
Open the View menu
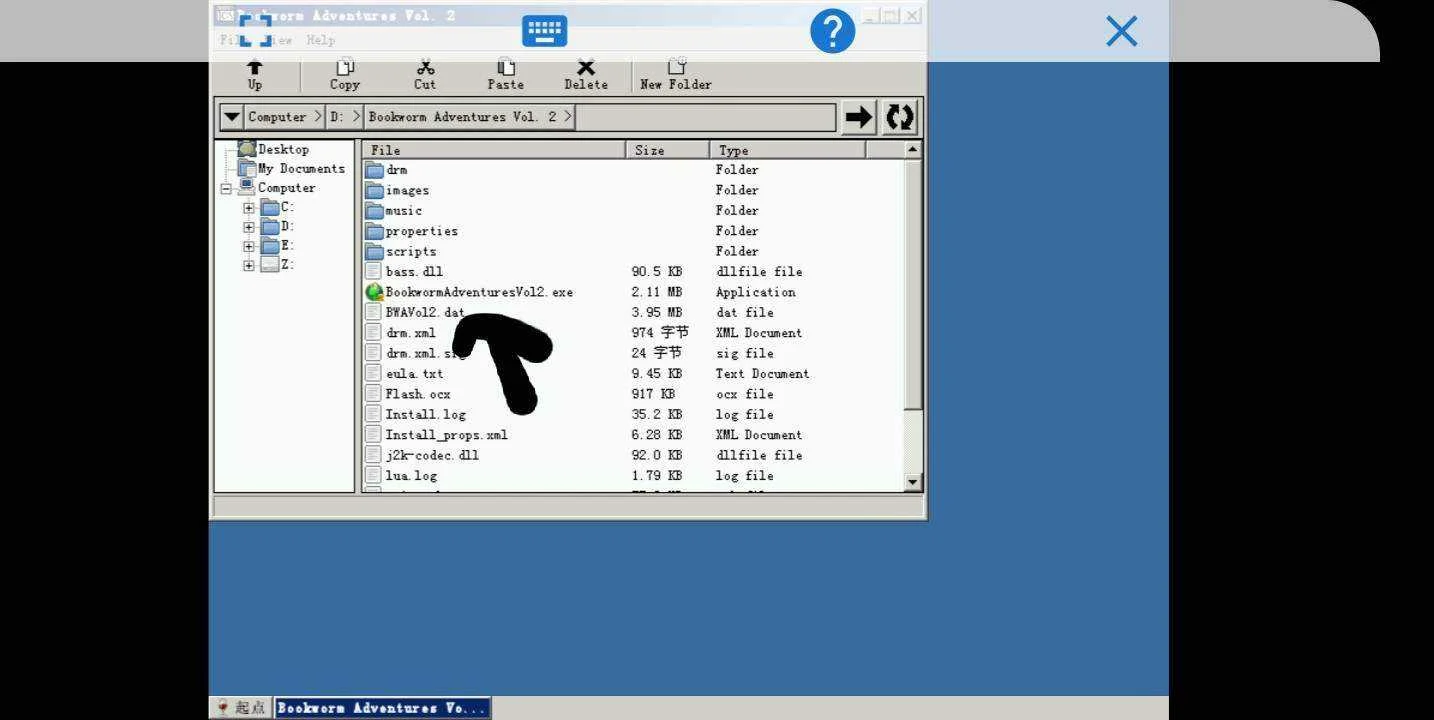(x=279, y=40)
